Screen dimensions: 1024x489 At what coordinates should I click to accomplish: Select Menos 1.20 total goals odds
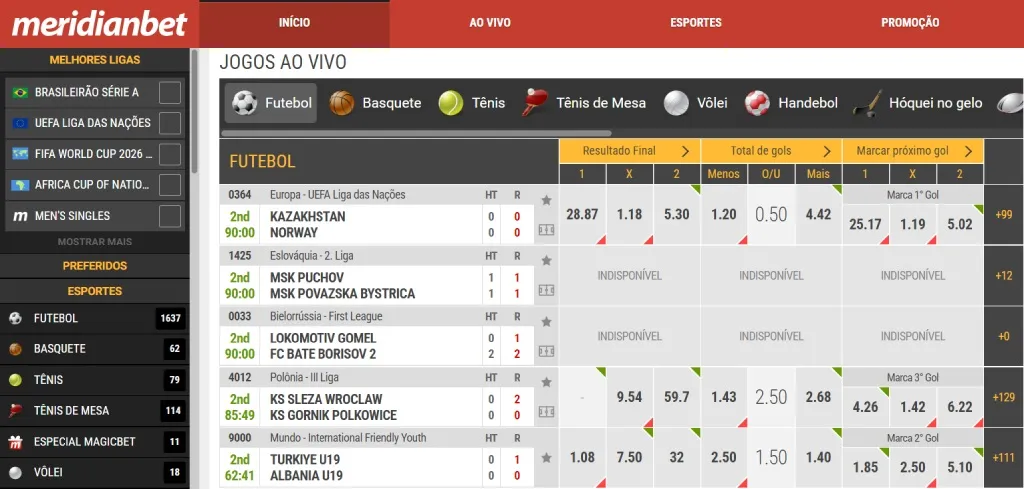coord(724,215)
